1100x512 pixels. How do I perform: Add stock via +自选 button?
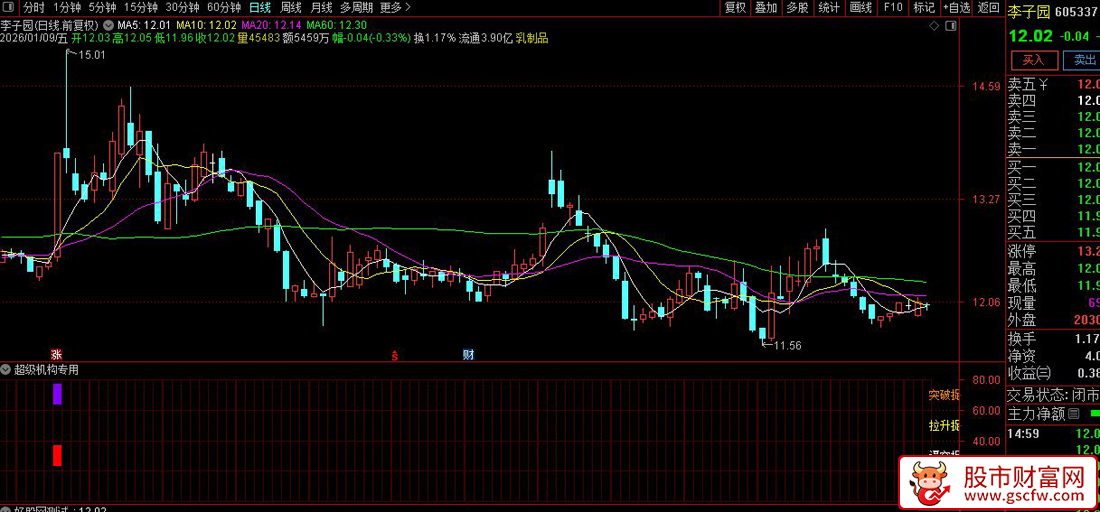[957, 8]
